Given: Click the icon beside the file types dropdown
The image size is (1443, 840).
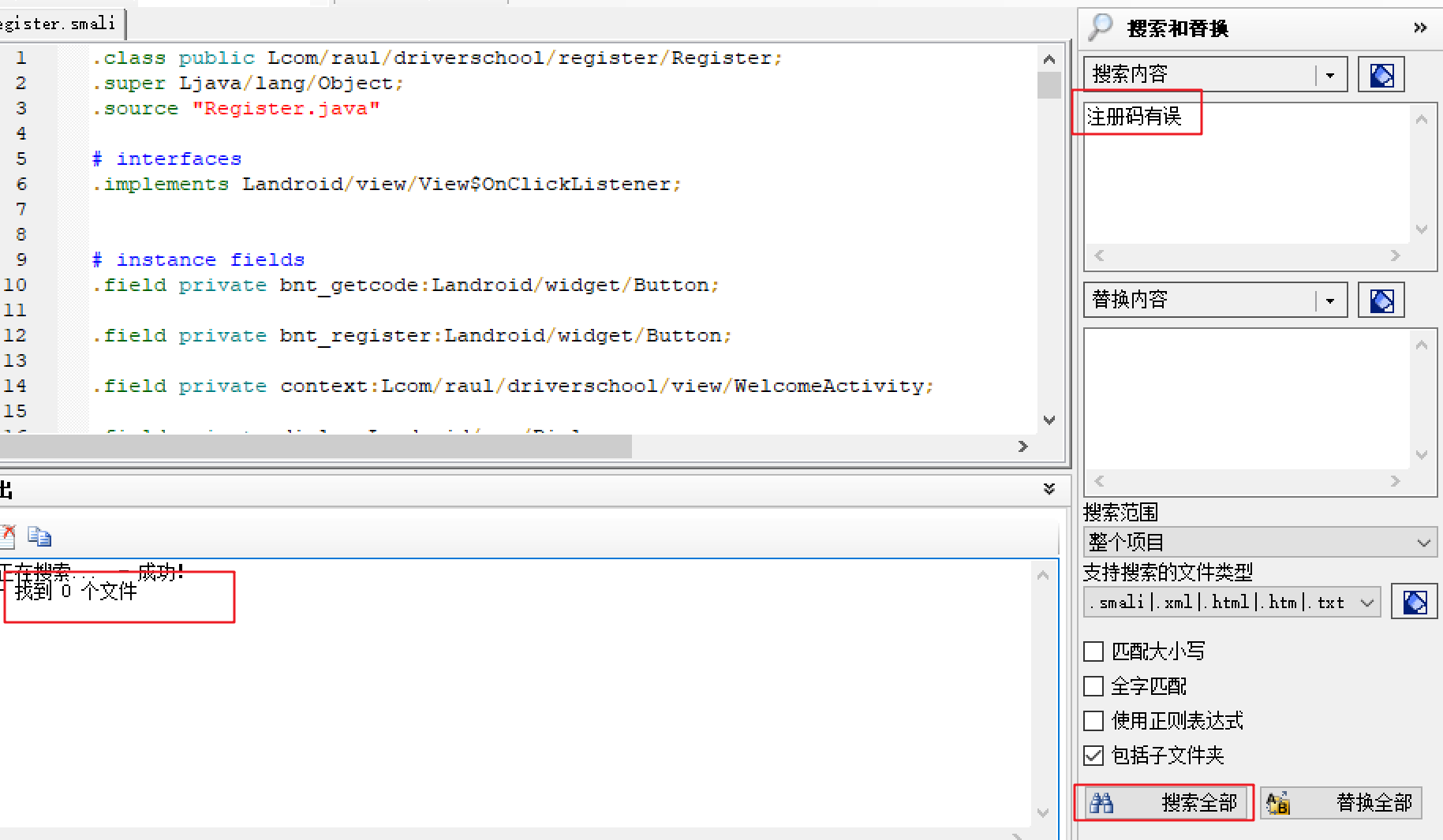Looking at the screenshot, I should (x=1415, y=603).
